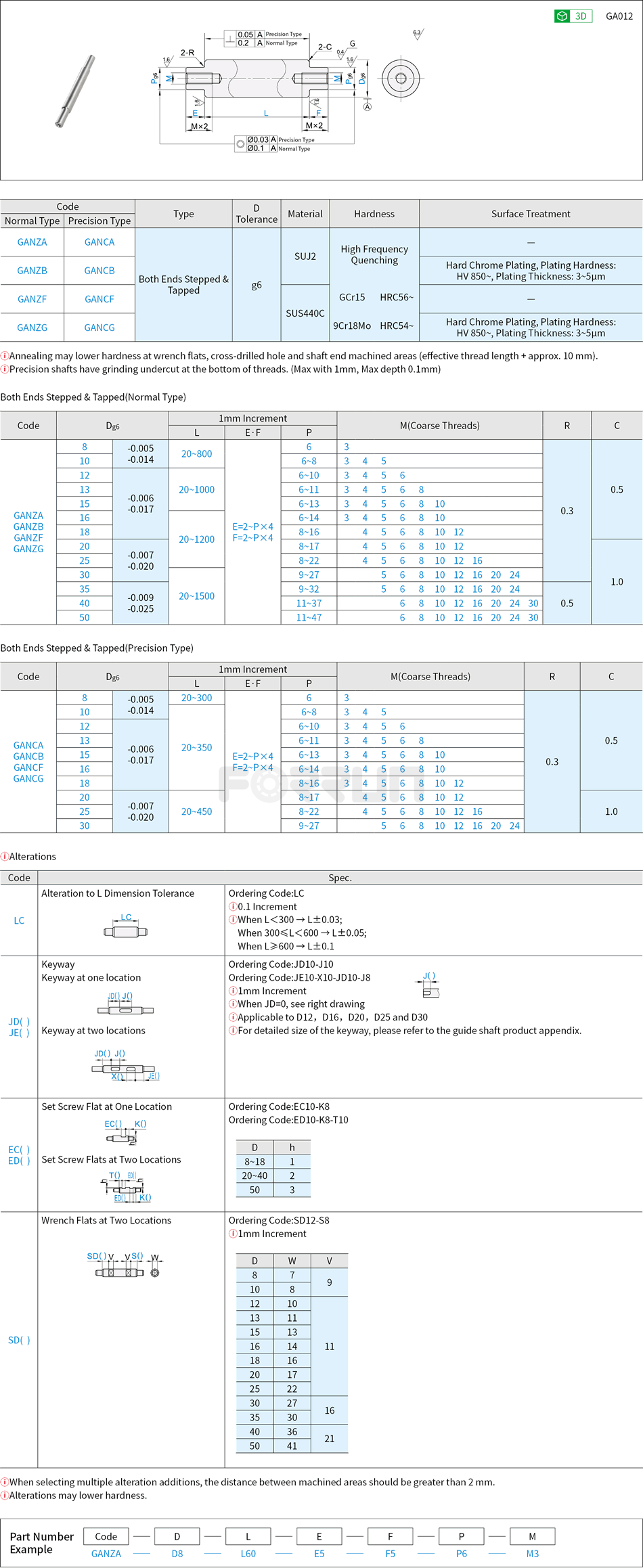Select GANCF precision type code
This screenshot has height=1568, width=643.
99,299
